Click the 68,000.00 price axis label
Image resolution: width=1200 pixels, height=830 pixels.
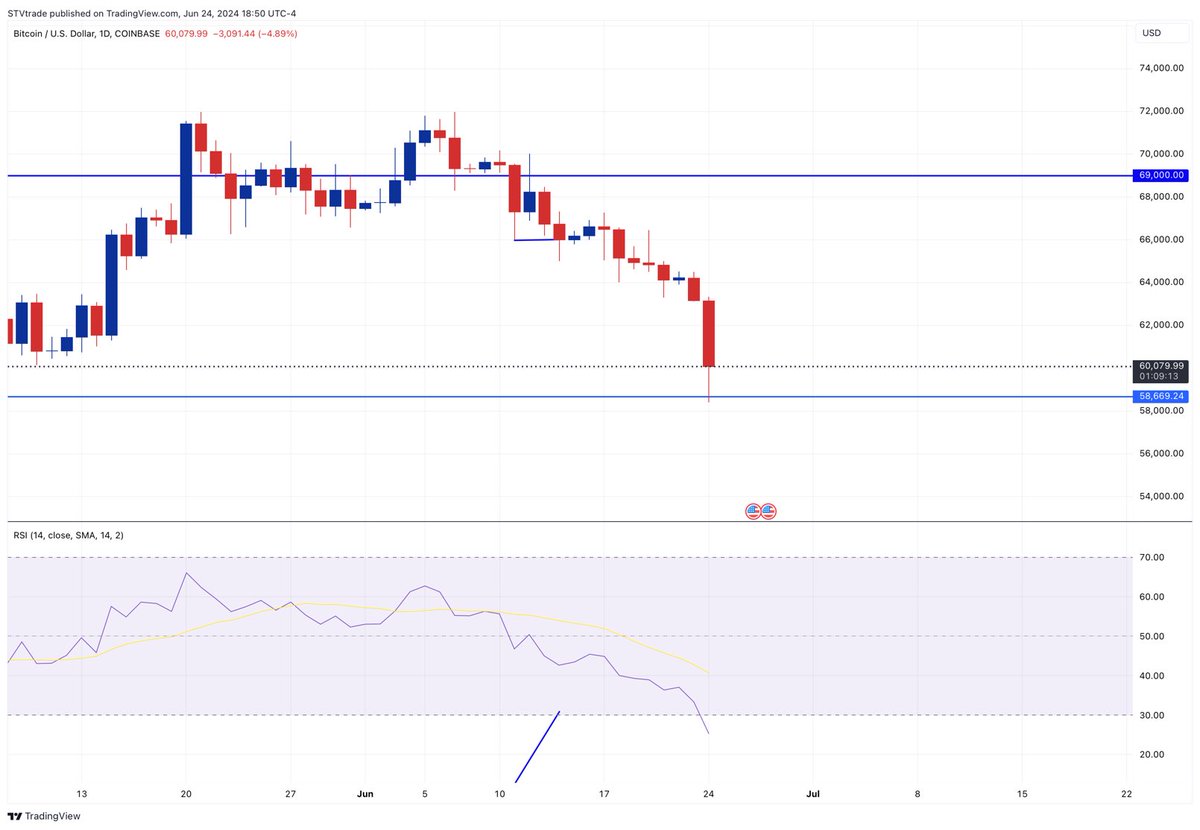click(x=1162, y=196)
